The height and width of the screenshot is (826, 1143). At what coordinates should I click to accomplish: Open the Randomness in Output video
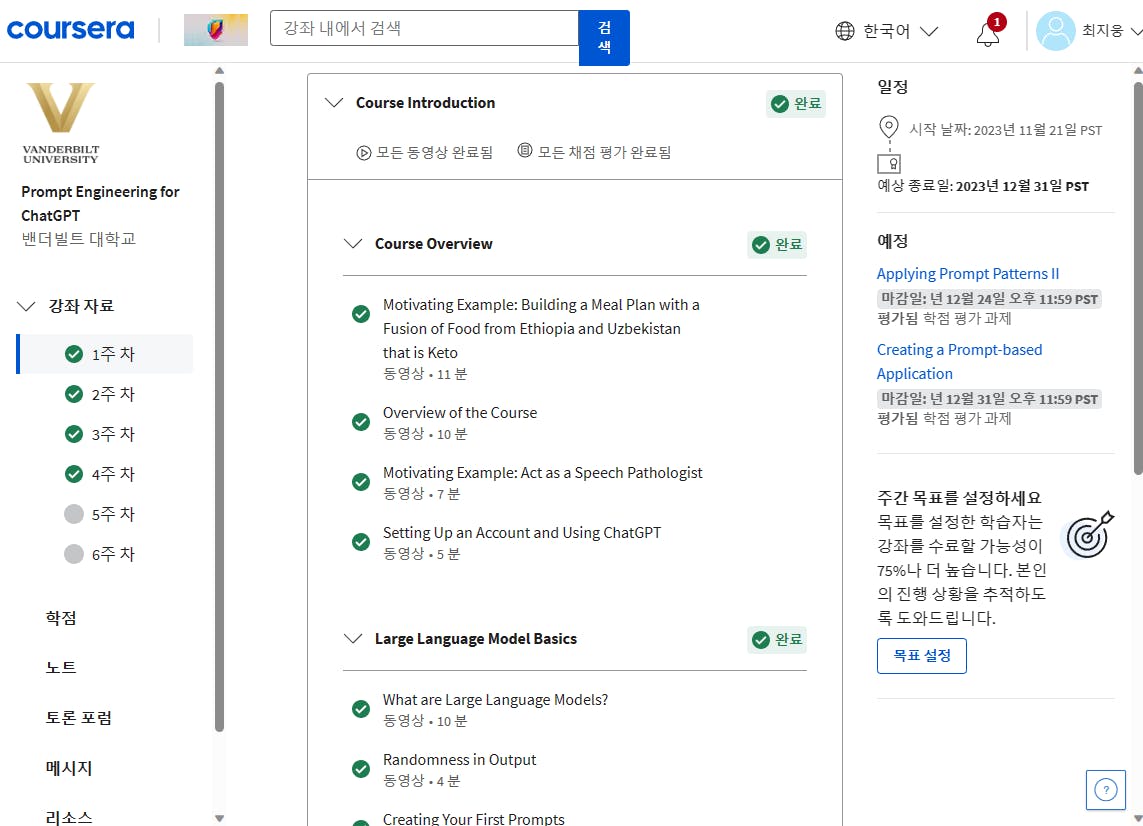(x=459, y=760)
